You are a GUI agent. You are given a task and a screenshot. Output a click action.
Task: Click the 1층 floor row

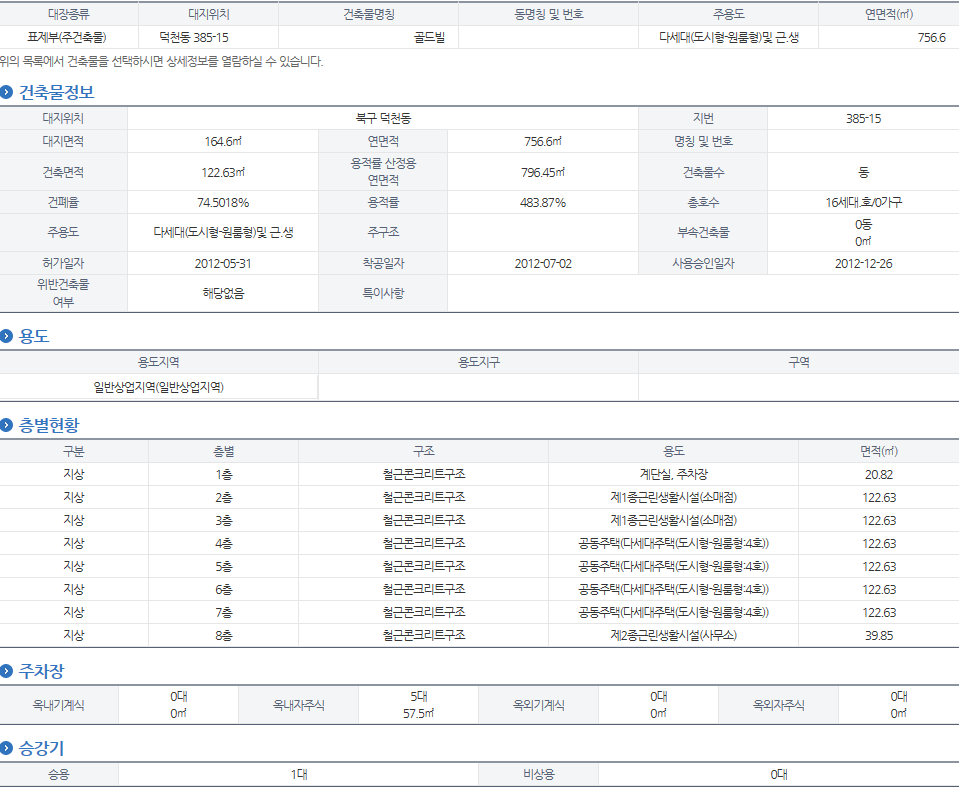[x=479, y=474]
